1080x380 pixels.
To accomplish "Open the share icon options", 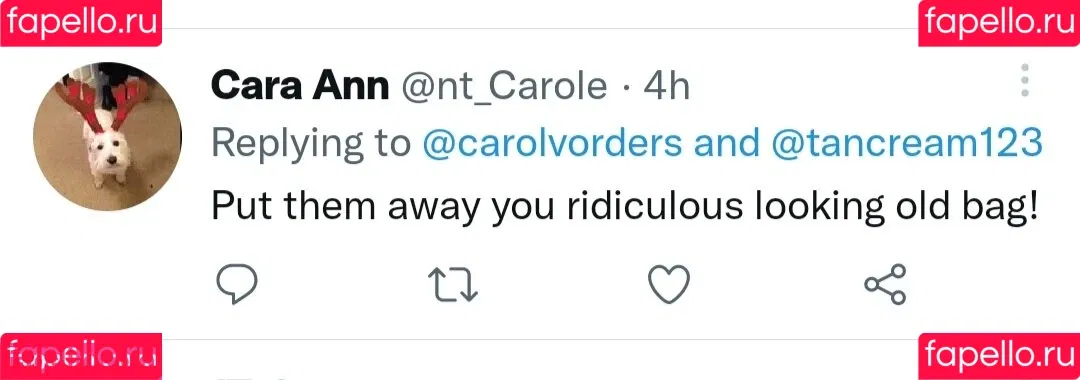I will click(886, 284).
